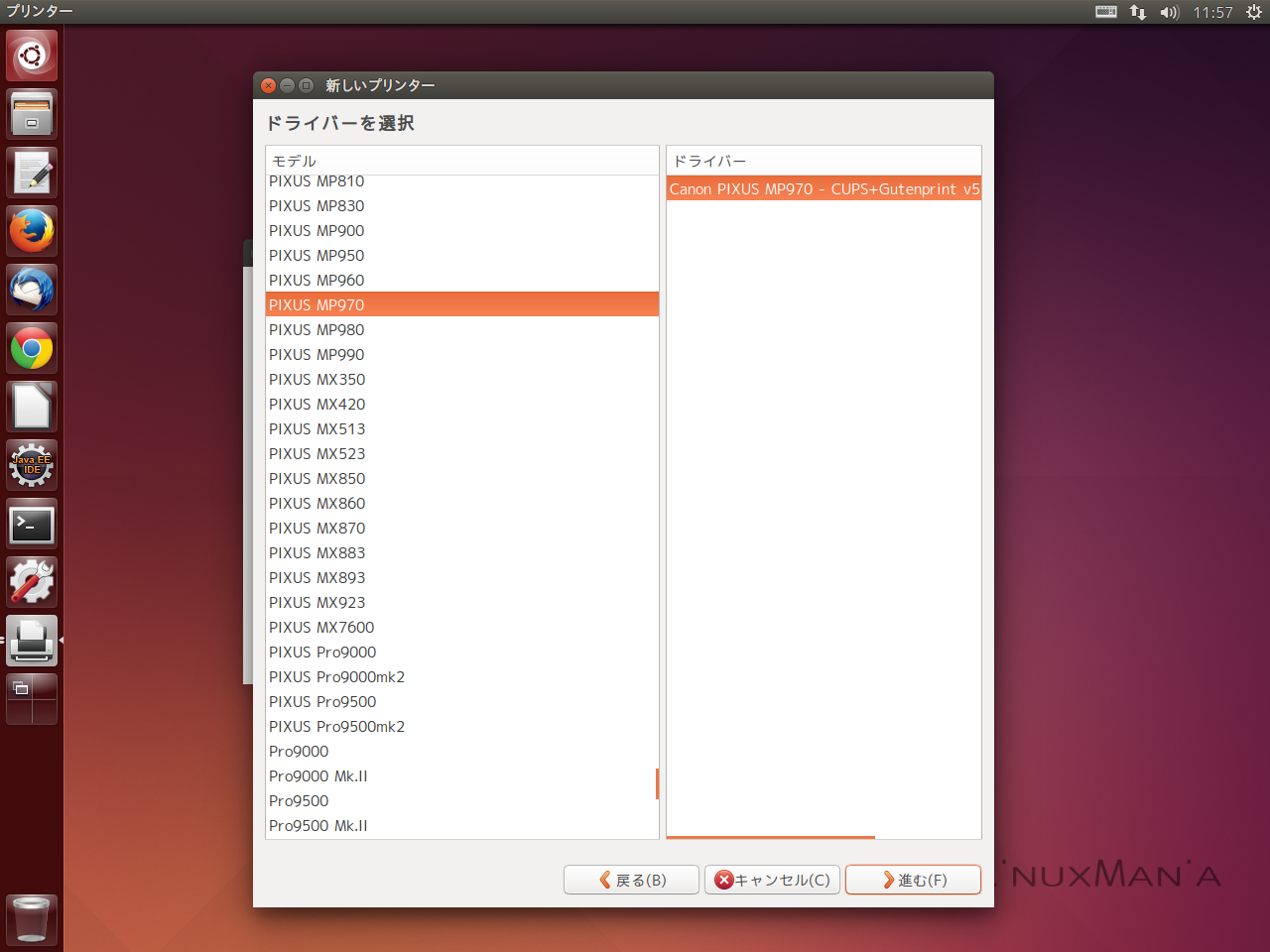Open the Ubuntu Dash home launcher

(32, 56)
